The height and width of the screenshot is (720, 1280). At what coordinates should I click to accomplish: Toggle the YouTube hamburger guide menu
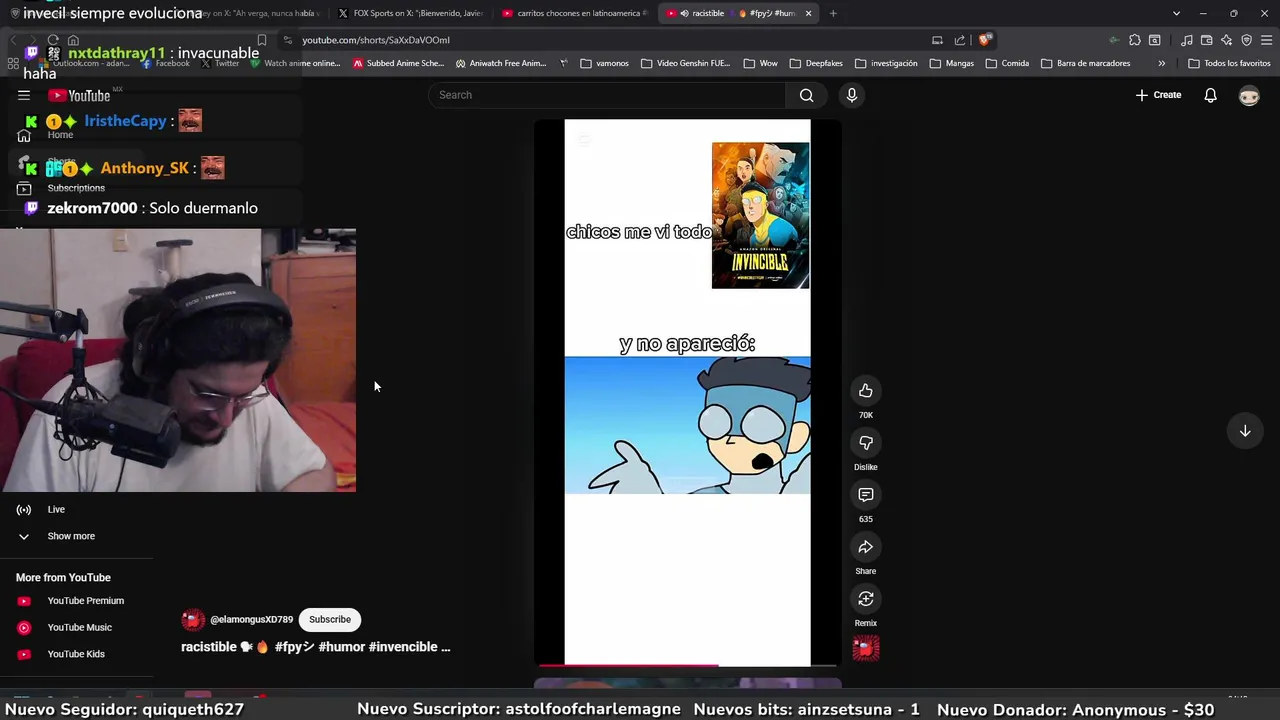(24, 95)
